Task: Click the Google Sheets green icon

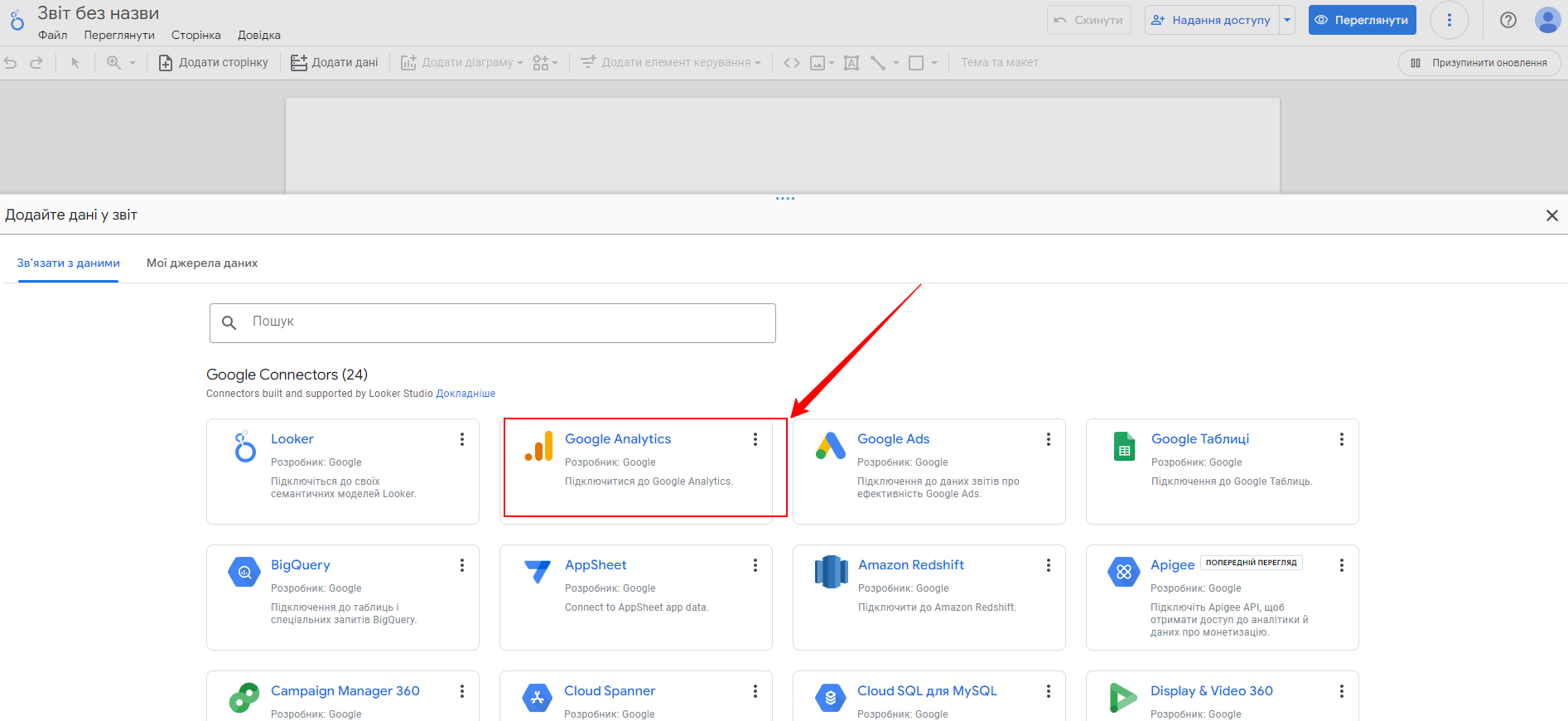Action: 1124,446
